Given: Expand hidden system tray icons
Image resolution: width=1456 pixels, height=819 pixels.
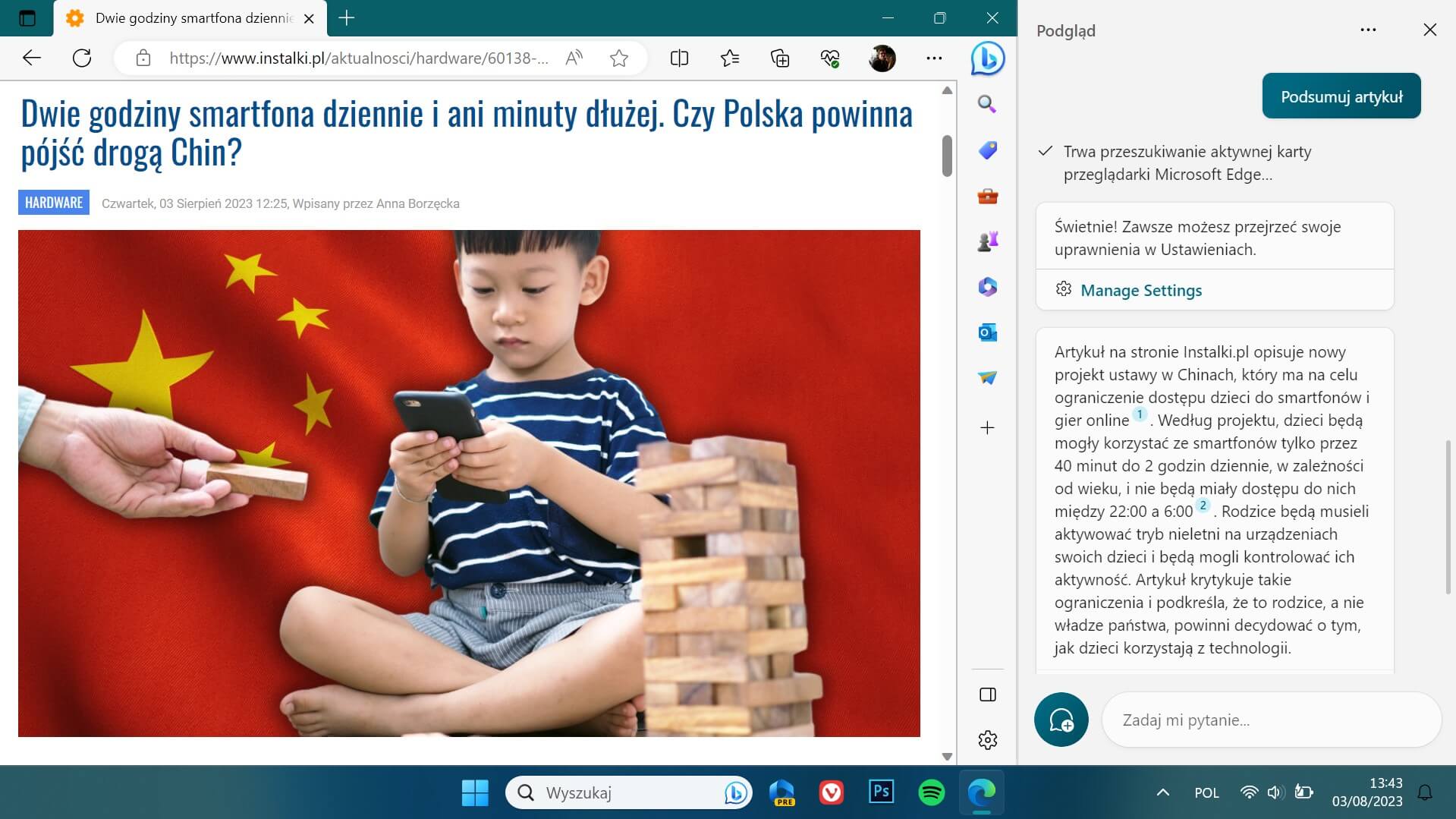Looking at the screenshot, I should (1161, 792).
